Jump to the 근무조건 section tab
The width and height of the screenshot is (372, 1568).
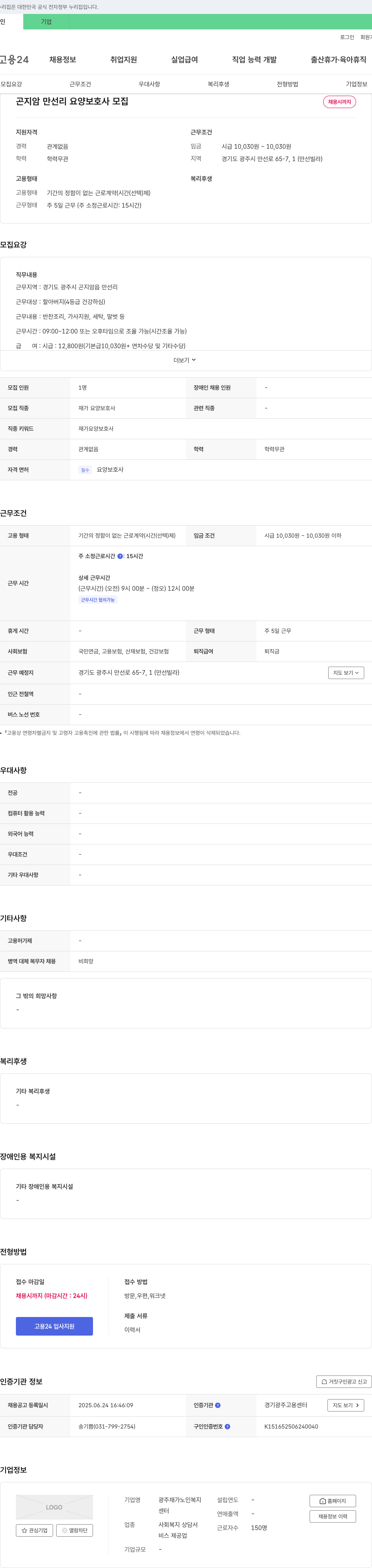click(x=80, y=84)
